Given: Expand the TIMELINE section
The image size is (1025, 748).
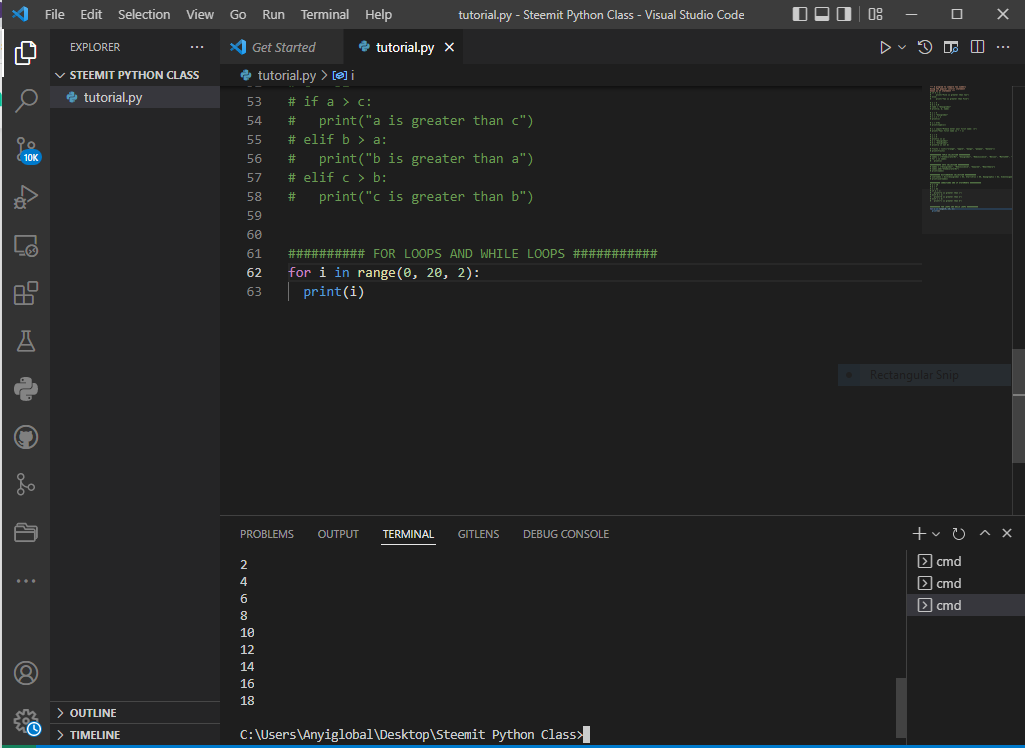Looking at the screenshot, I should point(94,735).
